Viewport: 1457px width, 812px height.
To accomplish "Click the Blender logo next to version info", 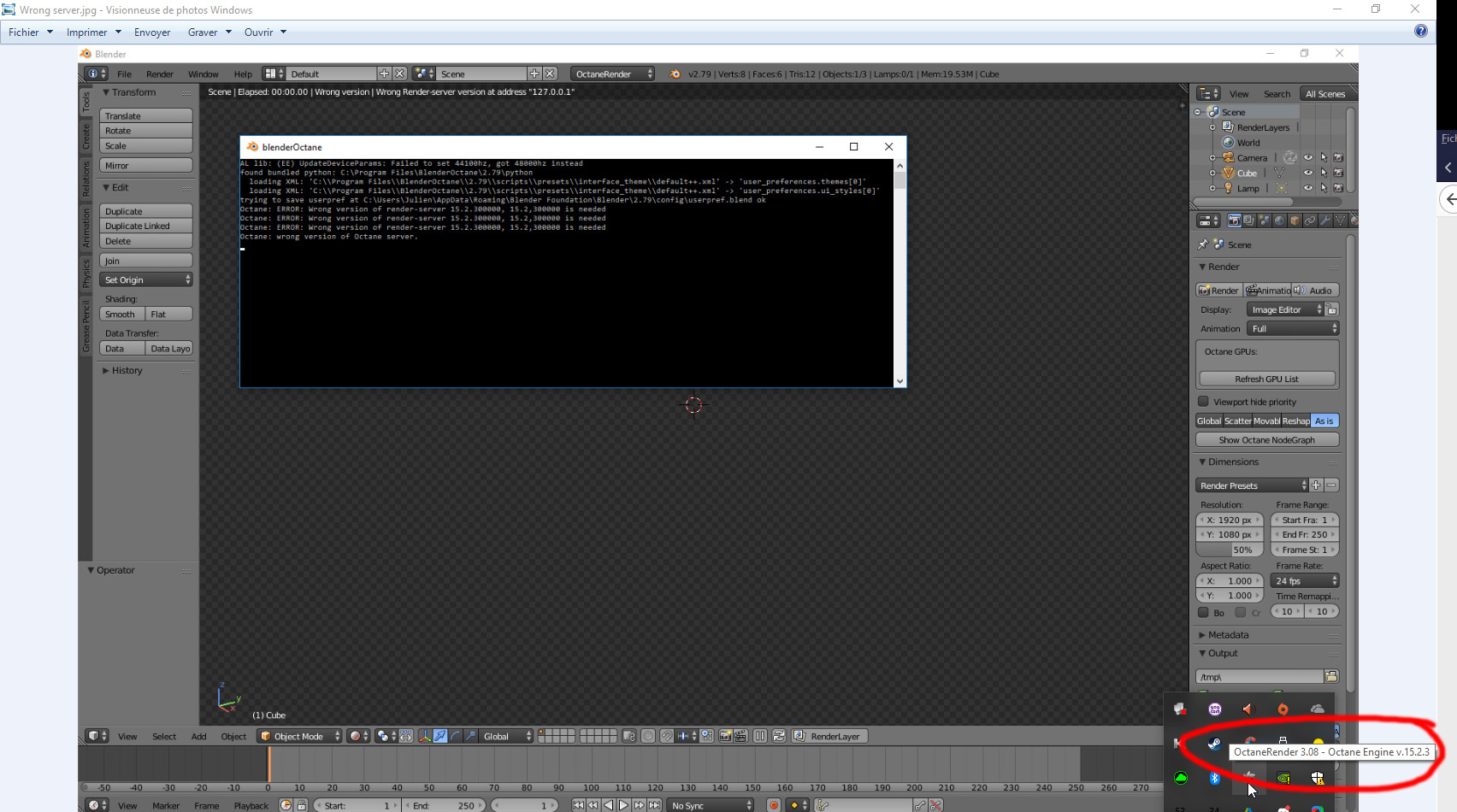I will [x=675, y=74].
